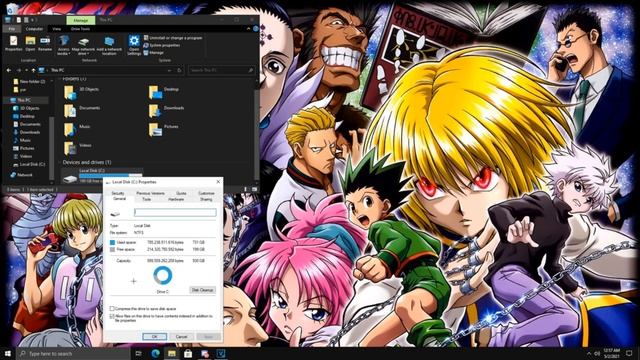This screenshot has width=640, height=360.
Task: Show hidden system tray icons
Action: pos(589,353)
